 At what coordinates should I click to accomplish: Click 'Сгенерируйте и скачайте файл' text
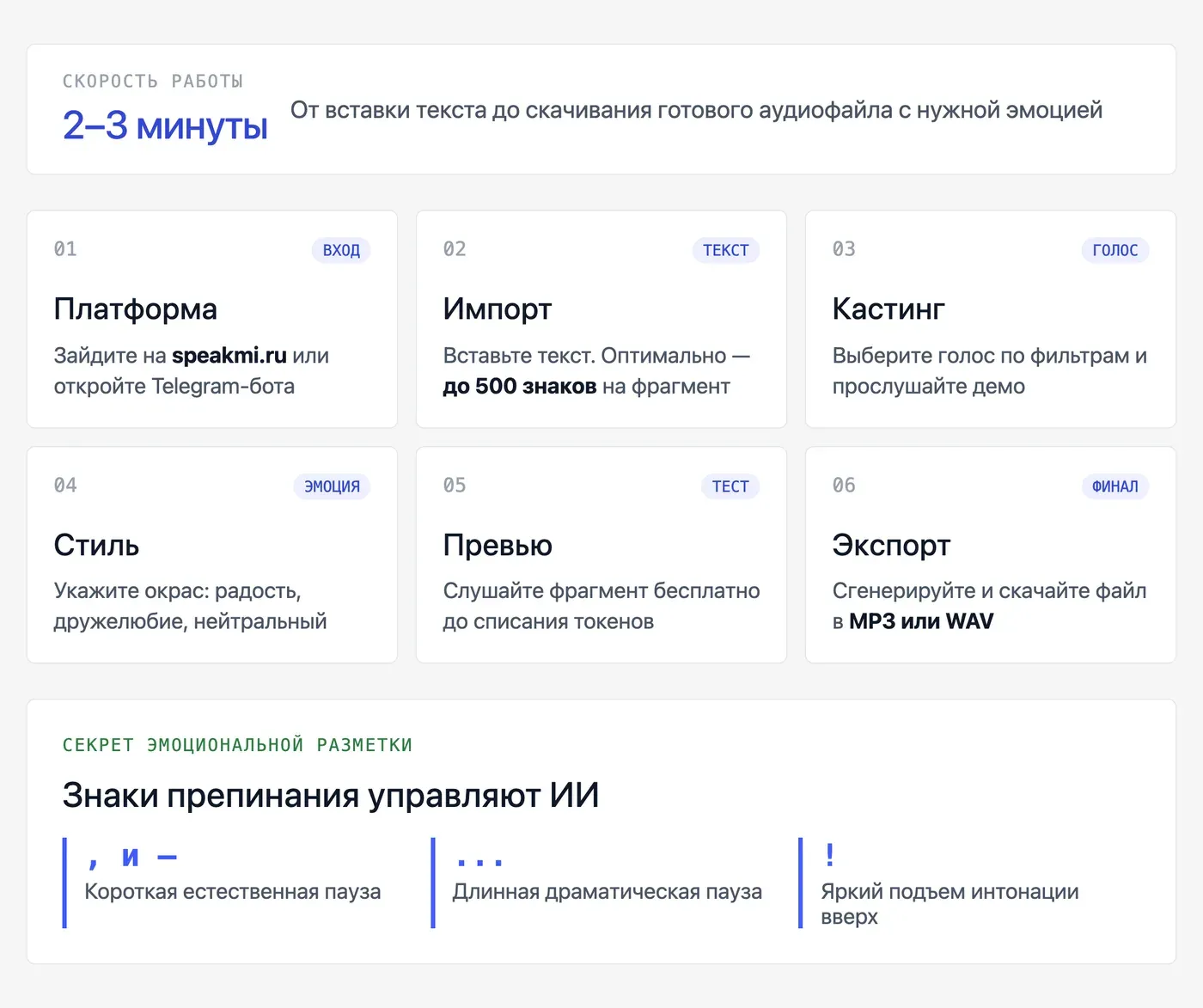point(989,591)
